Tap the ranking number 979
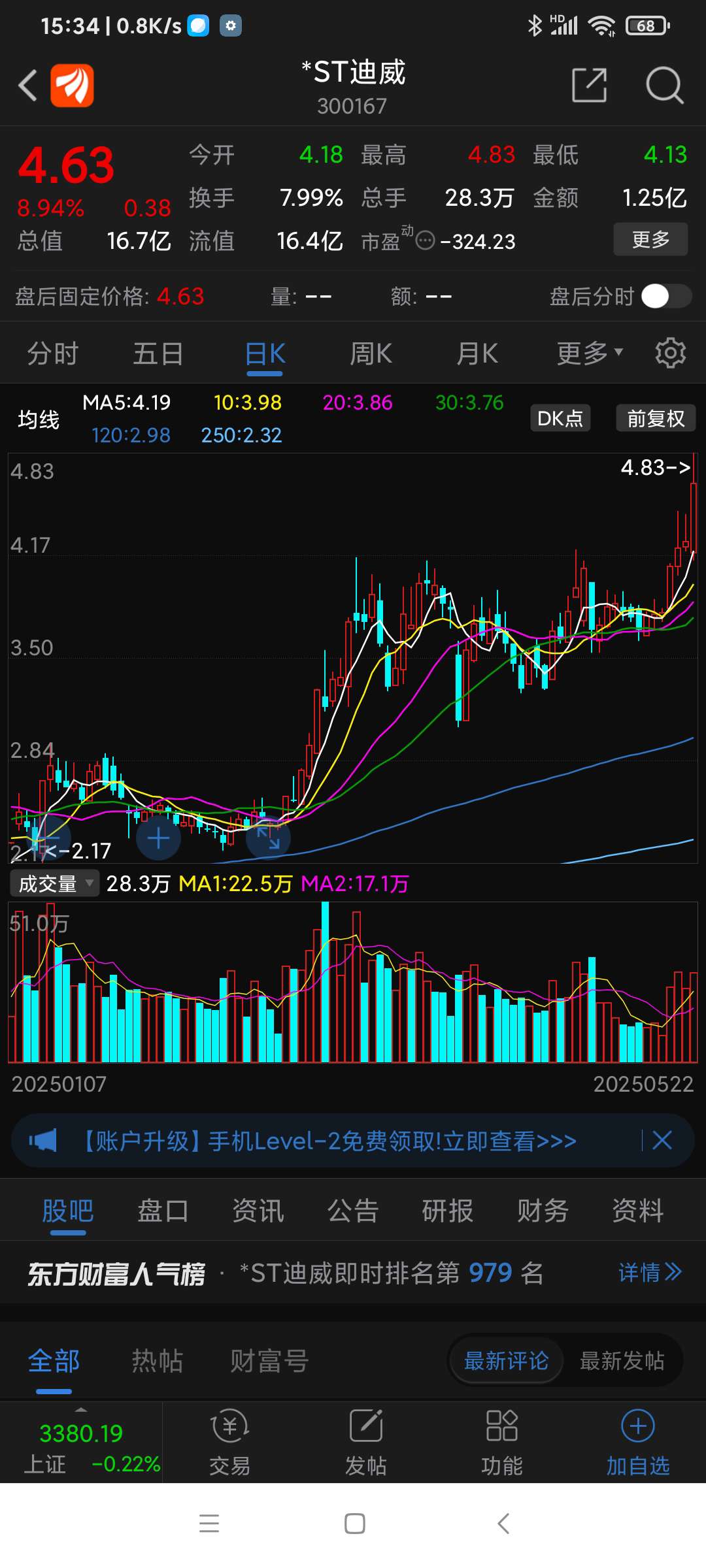Image resolution: width=706 pixels, height=1568 pixels. tap(490, 1272)
